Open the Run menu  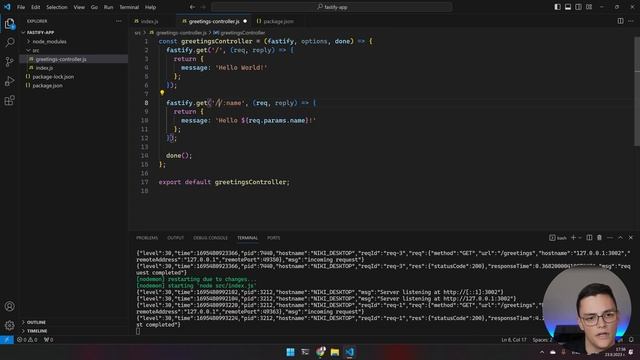[x=109, y=7]
